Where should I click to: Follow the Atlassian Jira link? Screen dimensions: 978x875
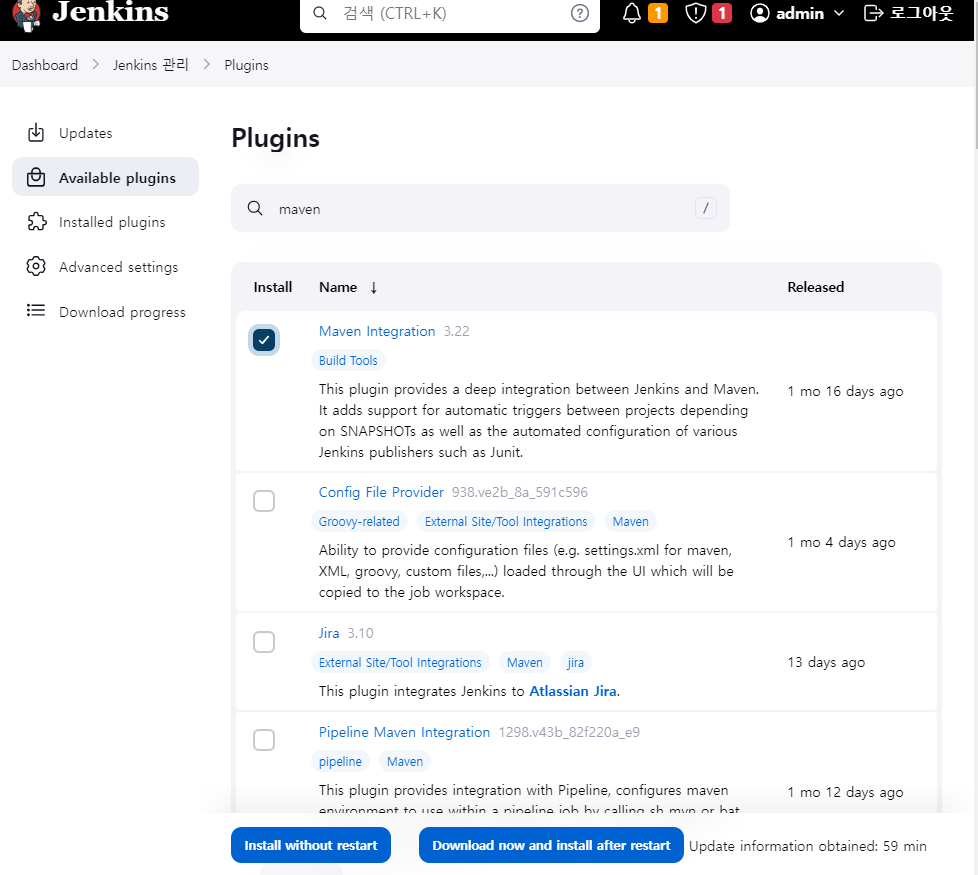tap(573, 691)
